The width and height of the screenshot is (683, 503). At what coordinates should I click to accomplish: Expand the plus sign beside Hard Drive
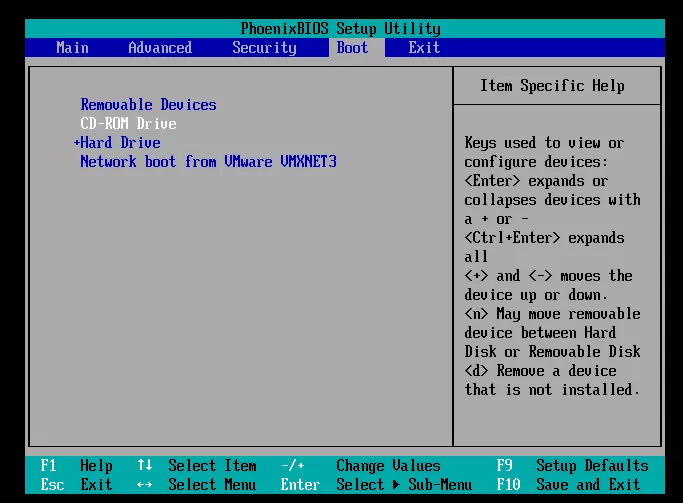pyautogui.click(x=77, y=143)
